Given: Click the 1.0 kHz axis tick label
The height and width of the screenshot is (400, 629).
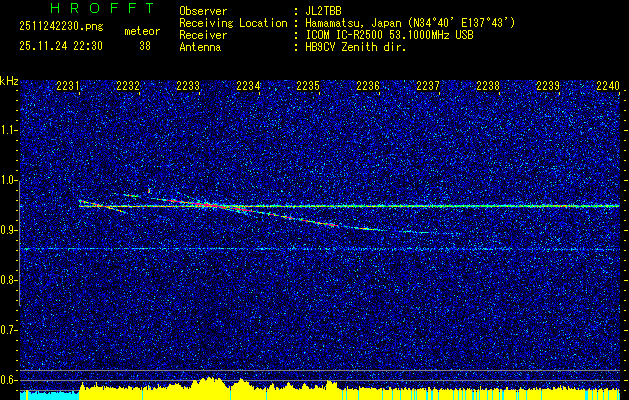Looking at the screenshot, I should (10, 180).
